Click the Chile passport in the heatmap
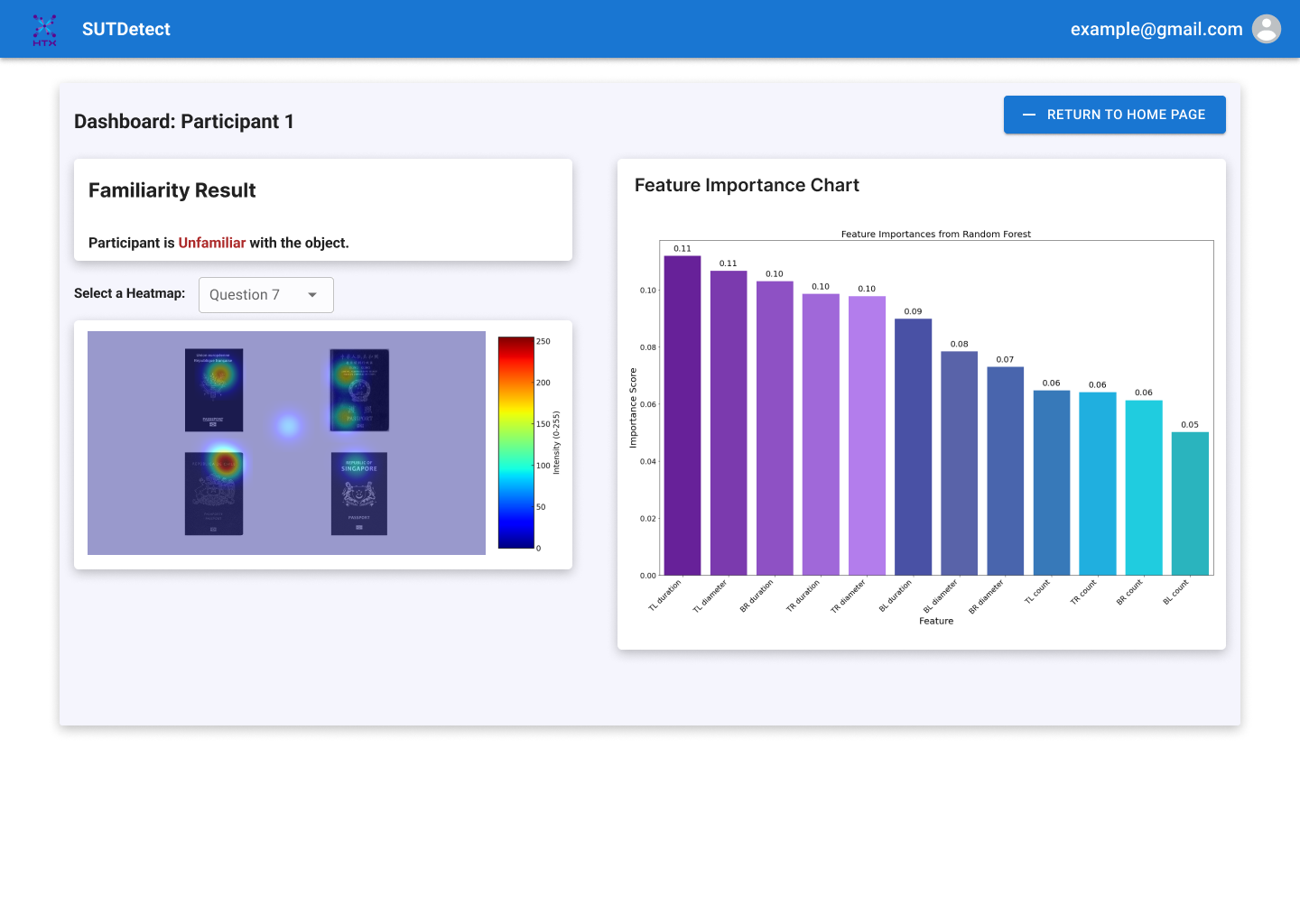 [214, 494]
